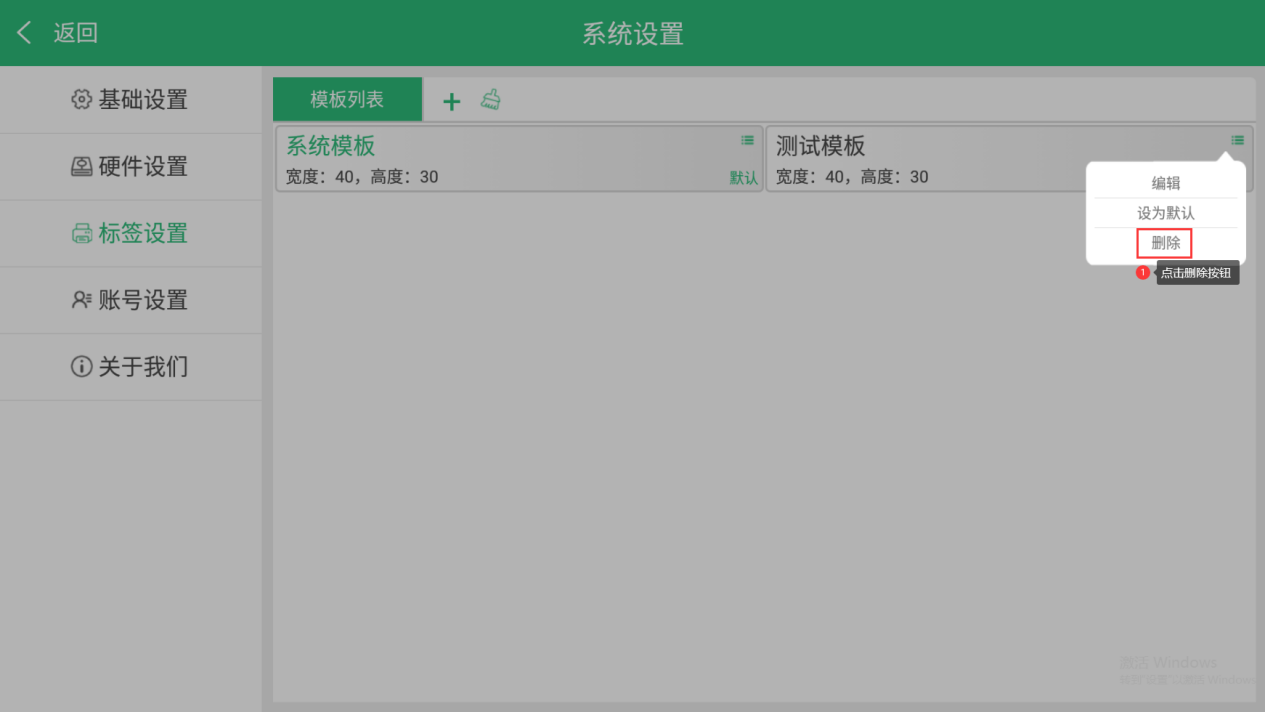Choose 编辑 from the popup menu
Screen dimensions: 1265x712
[x=1166, y=184]
